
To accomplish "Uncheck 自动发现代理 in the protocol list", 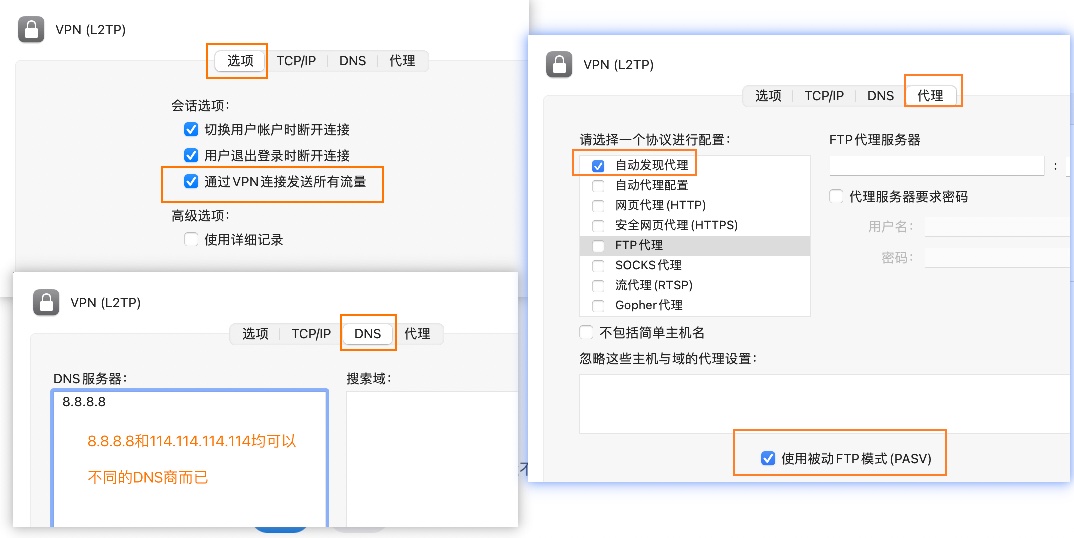I will 598,165.
